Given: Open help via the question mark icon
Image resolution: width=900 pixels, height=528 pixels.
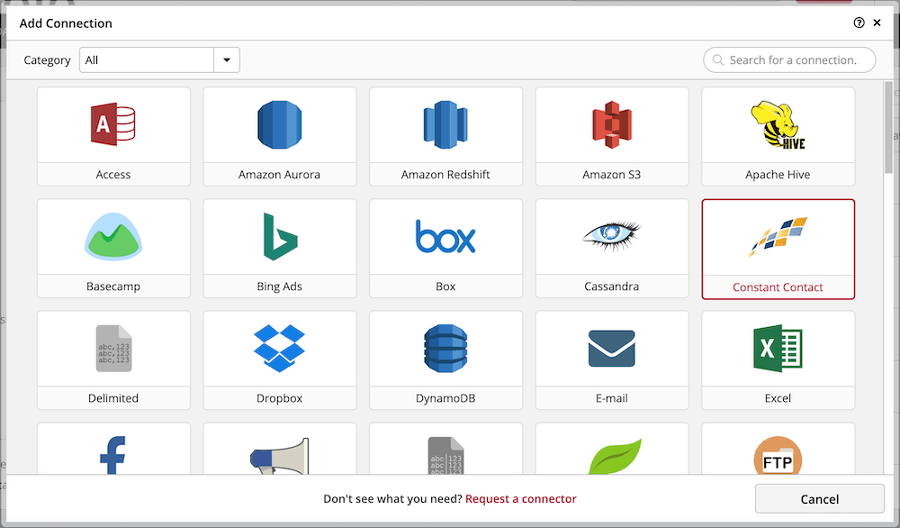Looking at the screenshot, I should [x=859, y=23].
